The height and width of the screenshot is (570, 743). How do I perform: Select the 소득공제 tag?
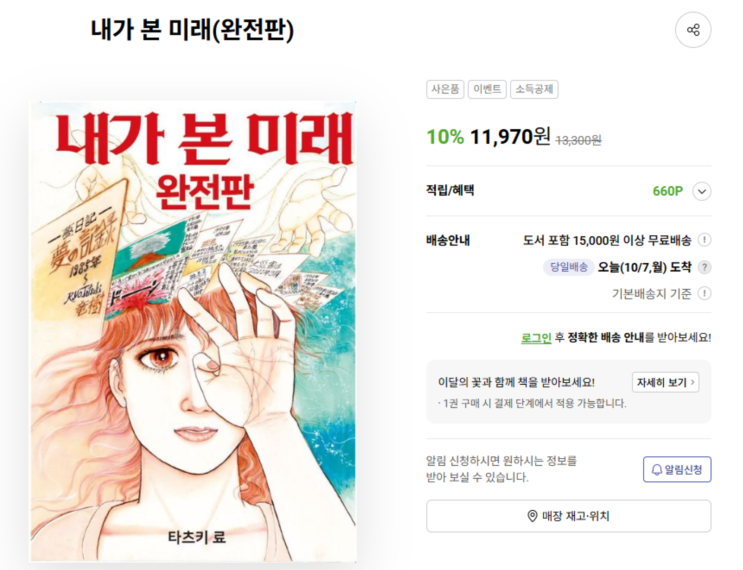tap(534, 90)
